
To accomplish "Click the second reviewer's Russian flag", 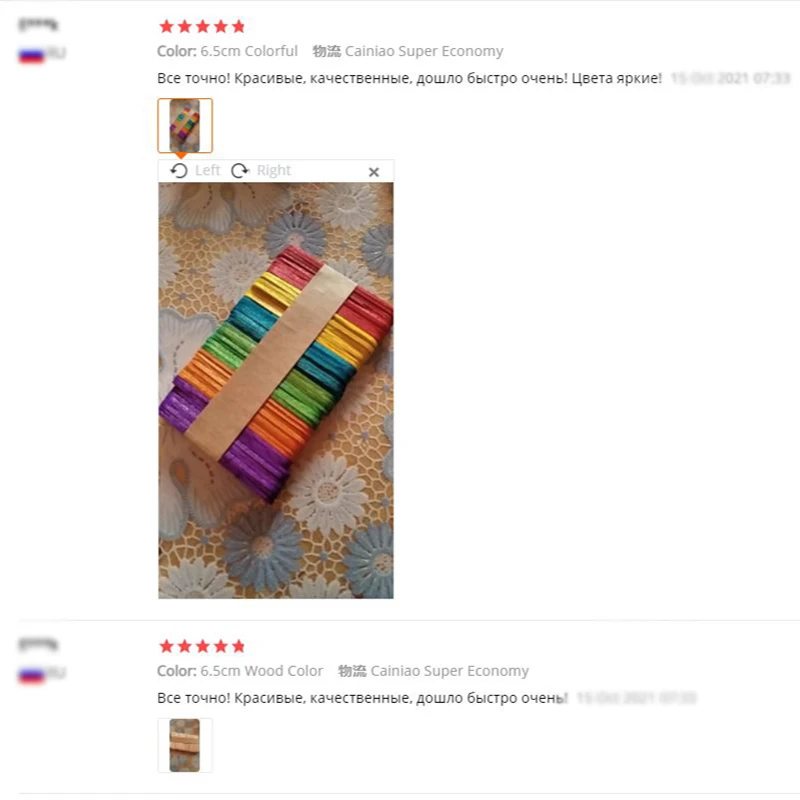I will pos(32,676).
